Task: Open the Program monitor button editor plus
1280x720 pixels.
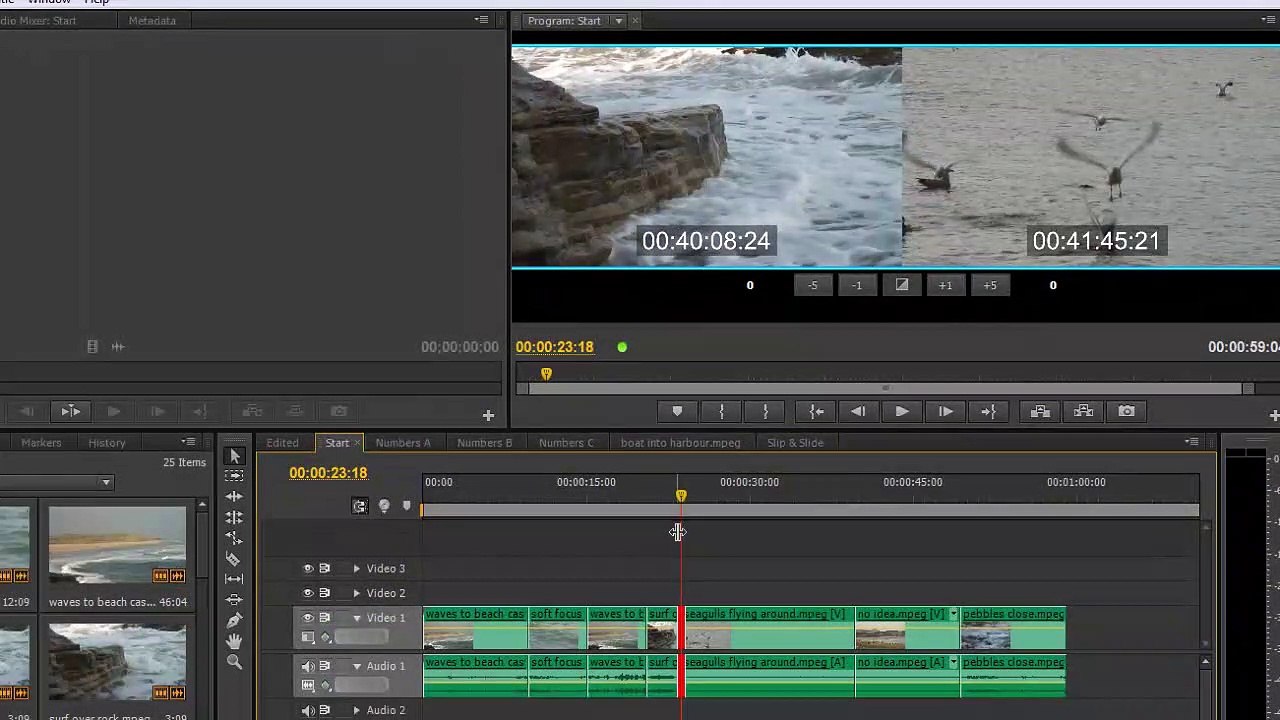Action: (x=1274, y=415)
